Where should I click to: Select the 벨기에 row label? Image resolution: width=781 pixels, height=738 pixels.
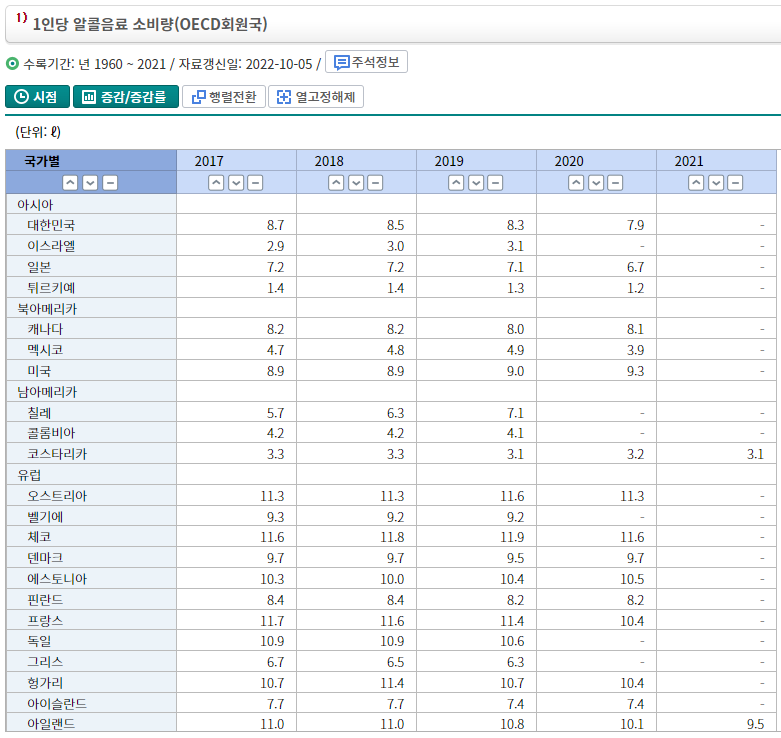[45, 517]
